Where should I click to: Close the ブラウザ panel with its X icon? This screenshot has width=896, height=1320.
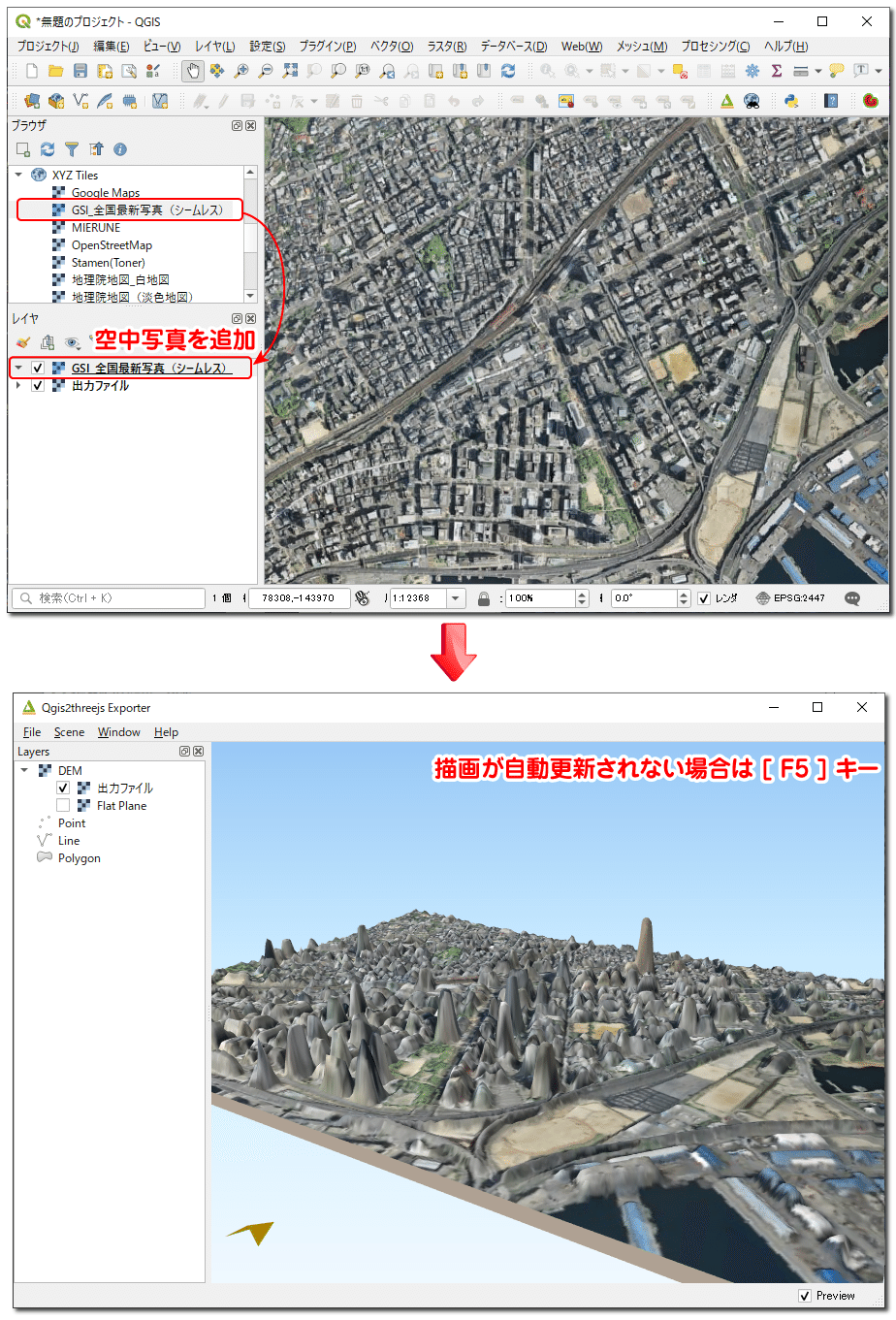251,126
